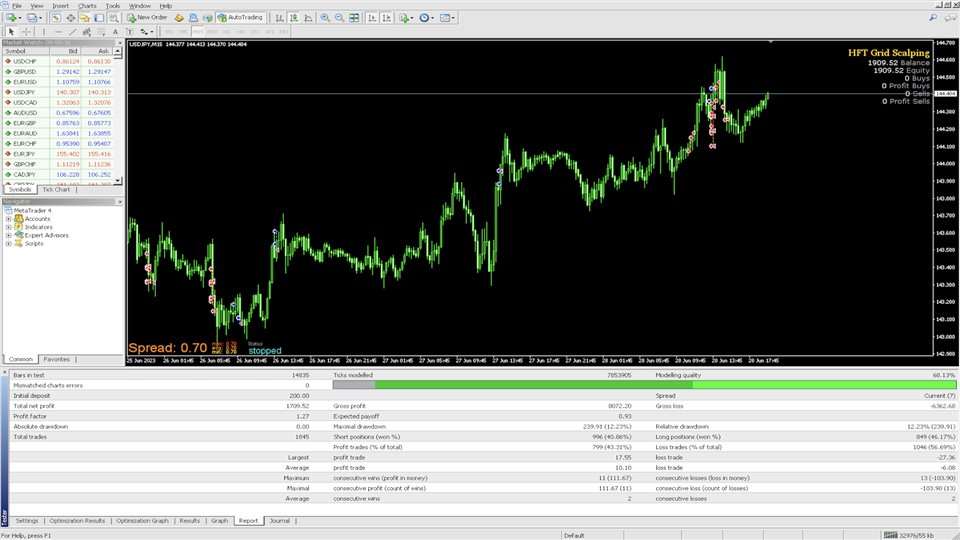The height and width of the screenshot is (540, 960).
Task: Toggle Terminal panel visibility icon
Action: (99, 18)
